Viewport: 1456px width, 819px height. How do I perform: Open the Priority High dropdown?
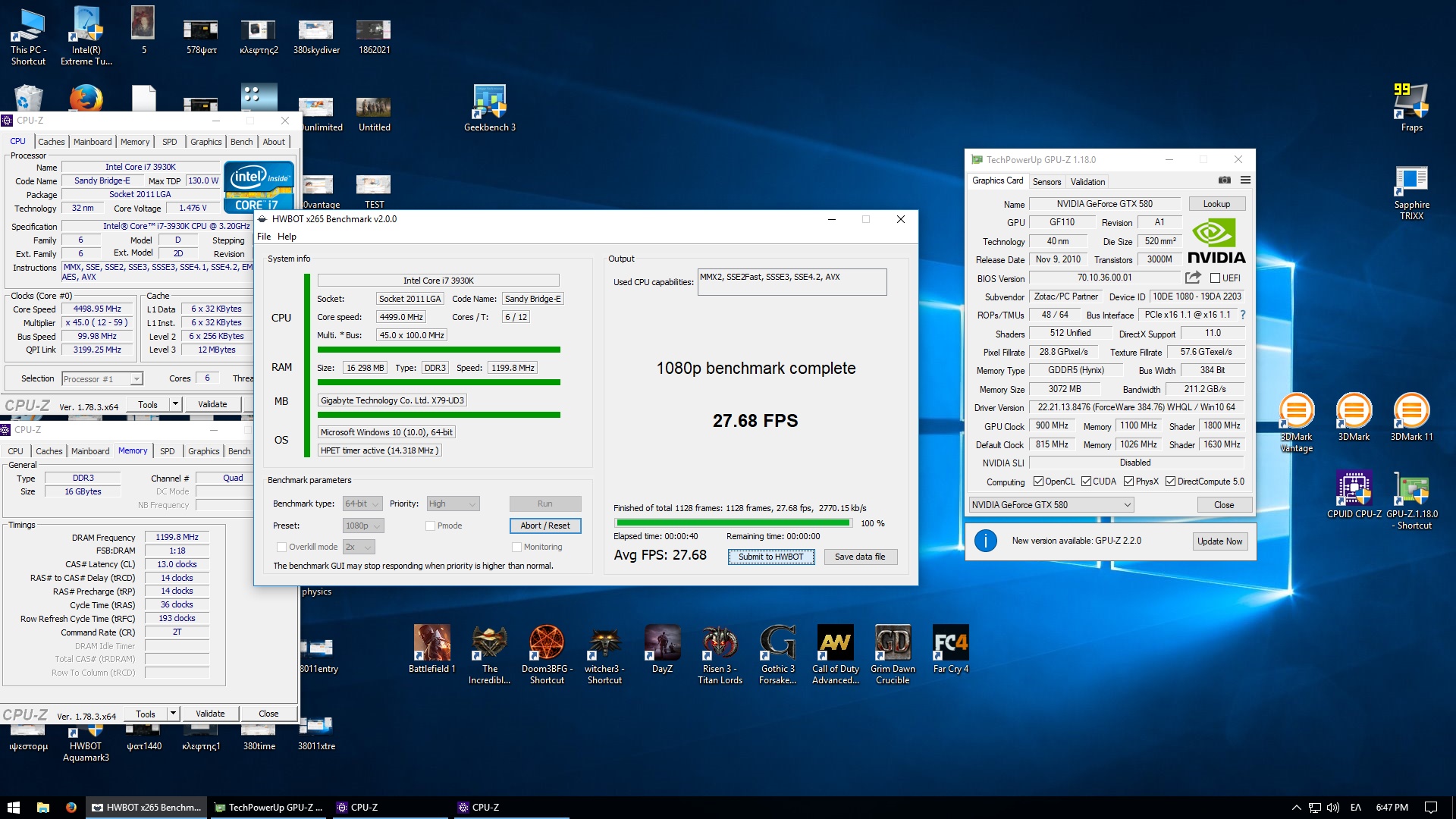click(x=453, y=504)
